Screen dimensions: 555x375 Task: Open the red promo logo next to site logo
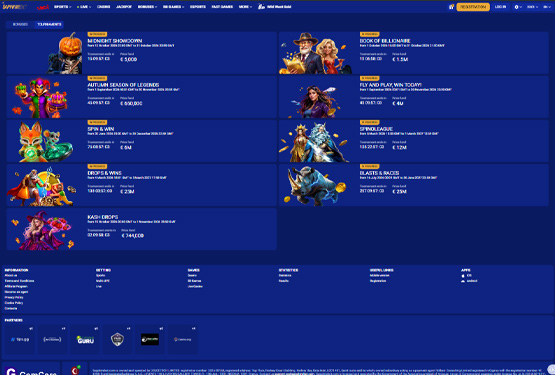tap(42, 7)
